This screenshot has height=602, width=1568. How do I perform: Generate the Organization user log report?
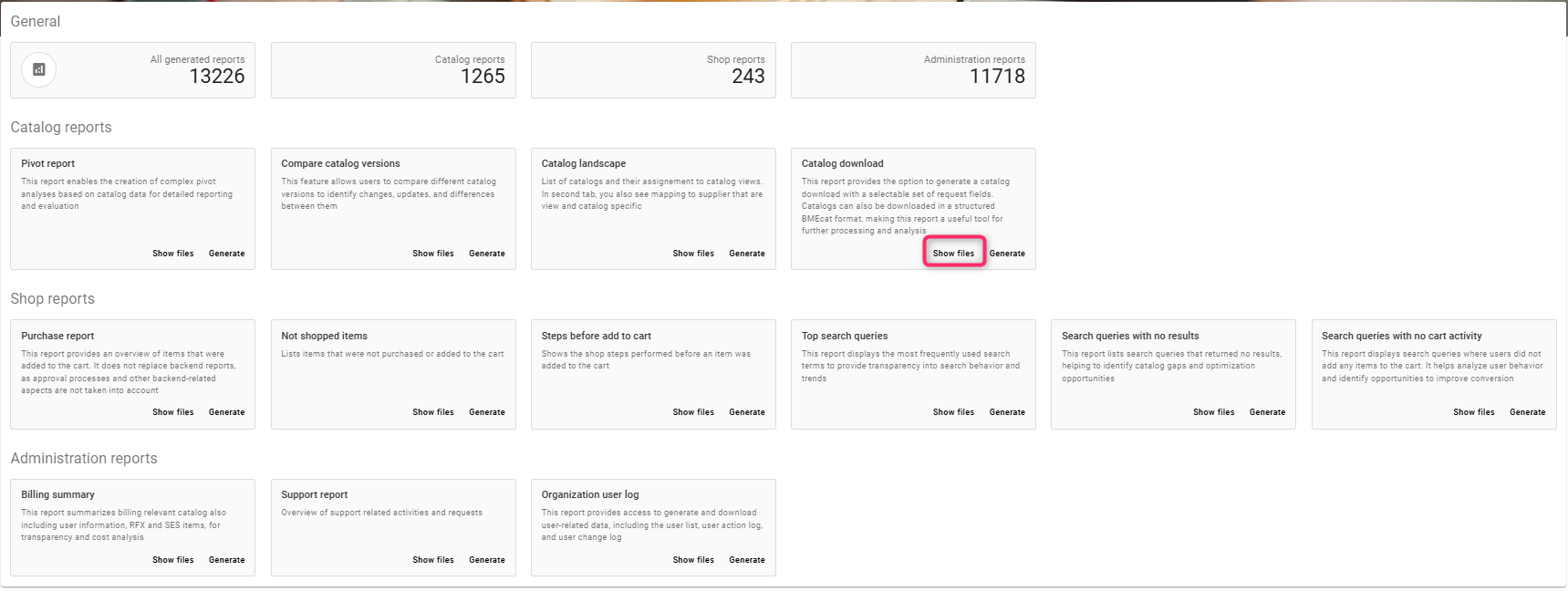(x=746, y=560)
